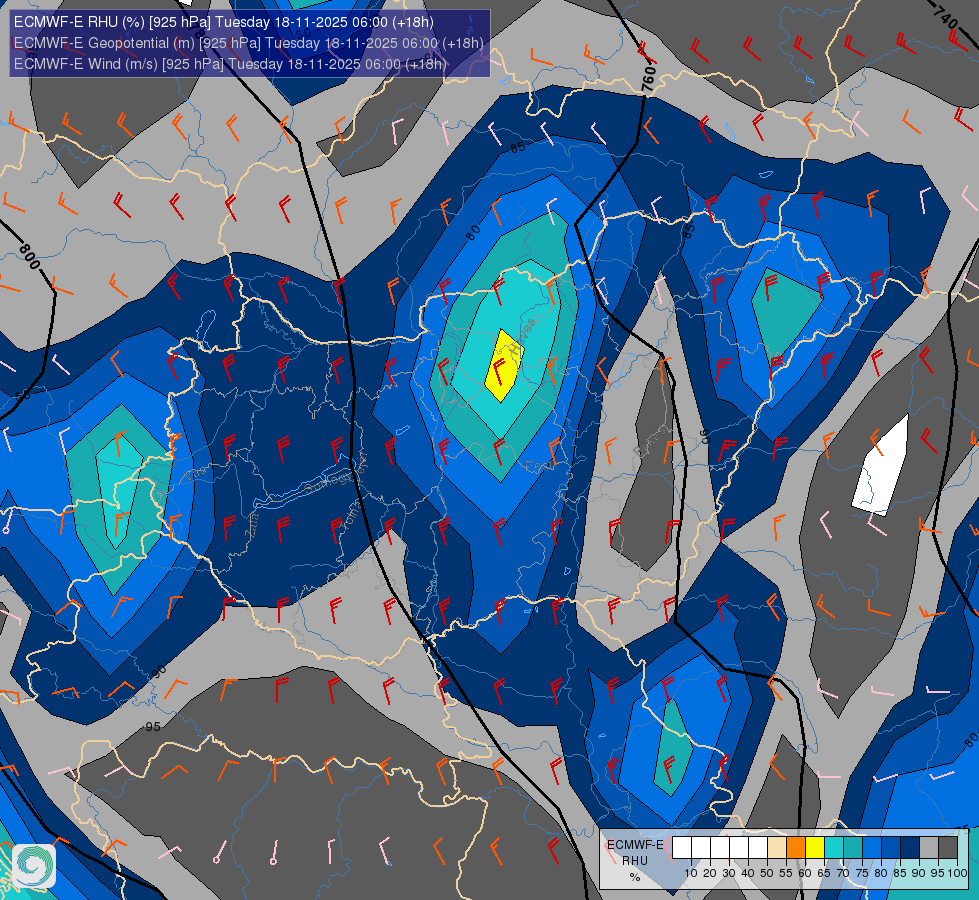
Task: Click the white polygon in the gray region
Action: pyautogui.click(x=883, y=468)
